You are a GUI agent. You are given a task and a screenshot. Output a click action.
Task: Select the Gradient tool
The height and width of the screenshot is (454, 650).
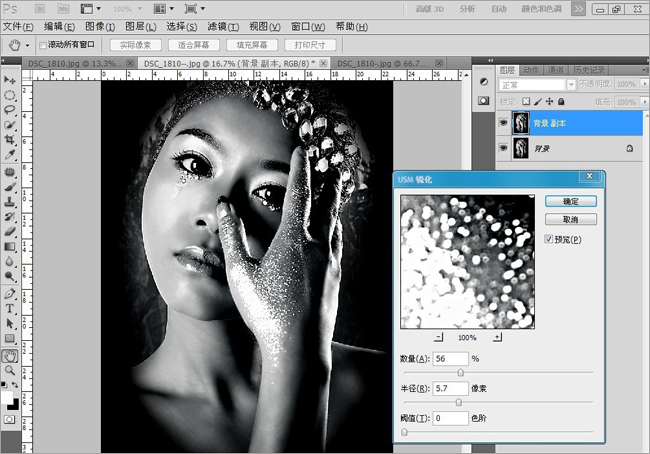10,247
